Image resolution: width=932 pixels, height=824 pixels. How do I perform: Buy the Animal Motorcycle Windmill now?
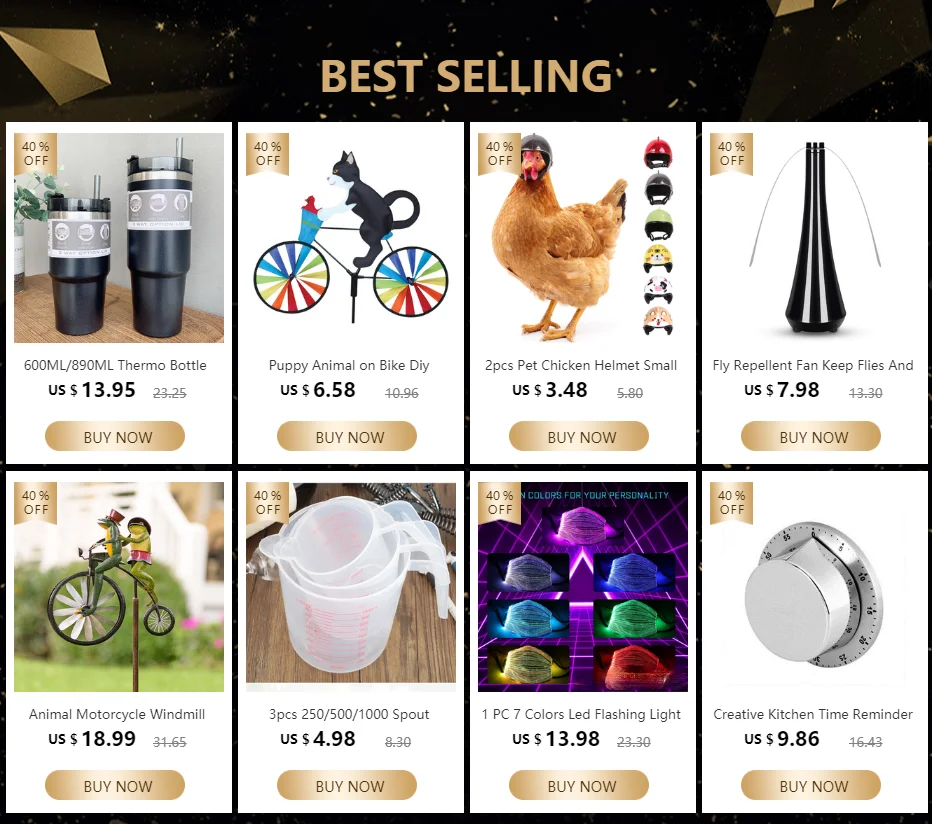point(115,785)
